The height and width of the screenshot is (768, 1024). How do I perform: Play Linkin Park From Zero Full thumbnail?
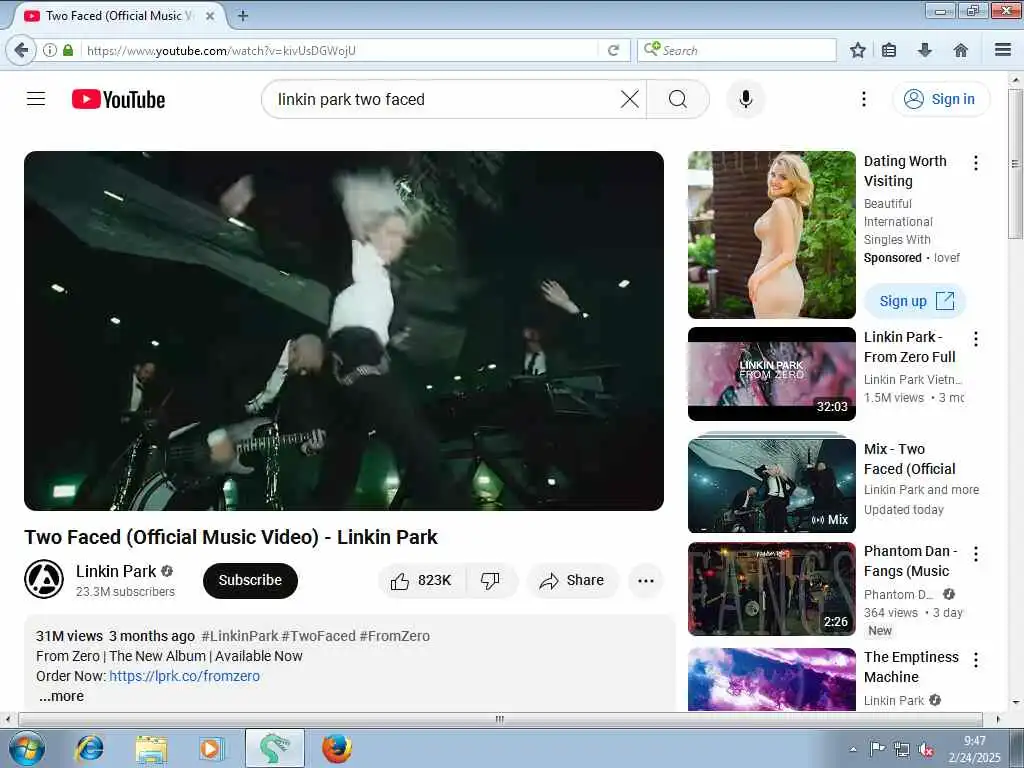coord(771,374)
